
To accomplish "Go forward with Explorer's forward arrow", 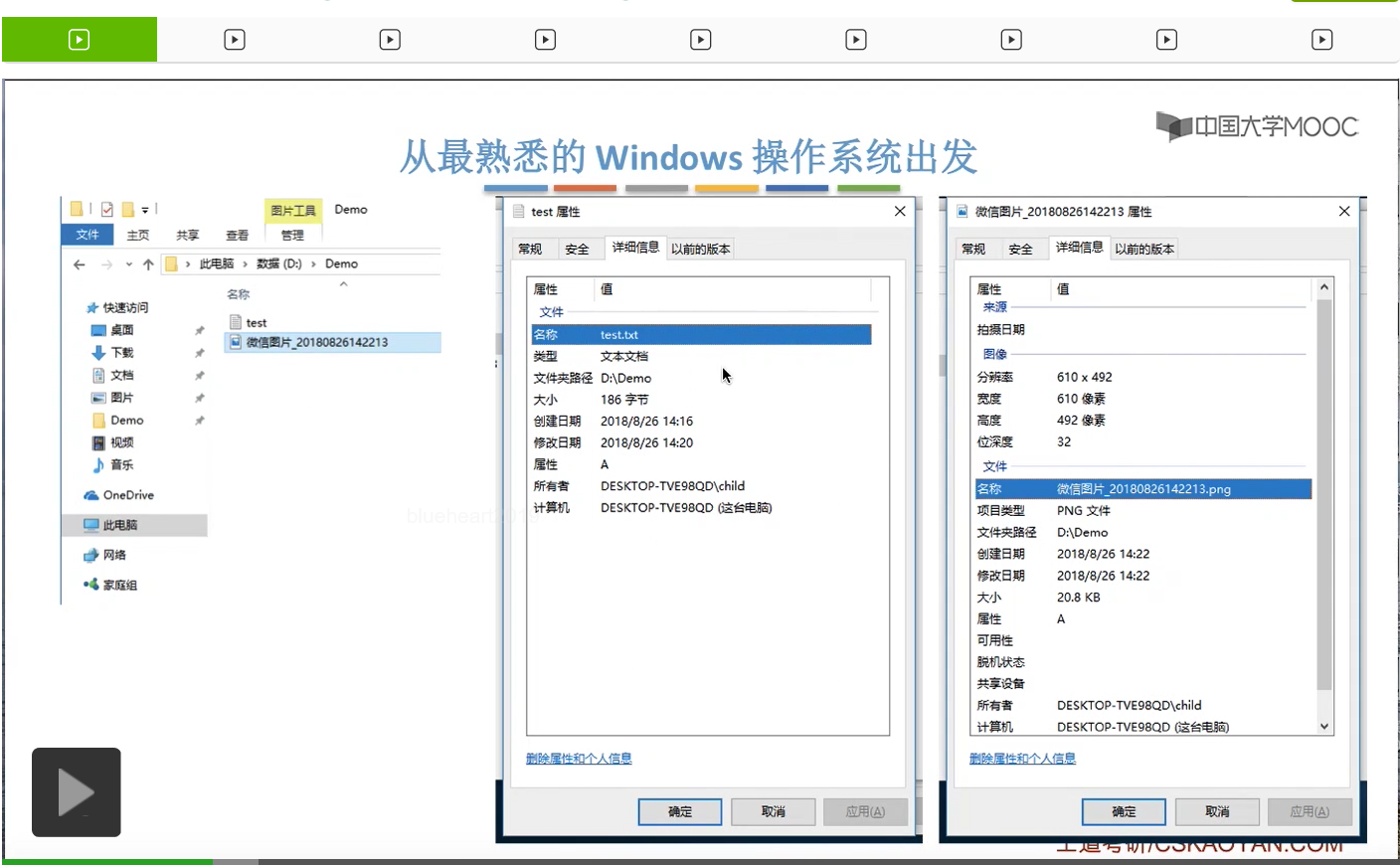I will [107, 264].
